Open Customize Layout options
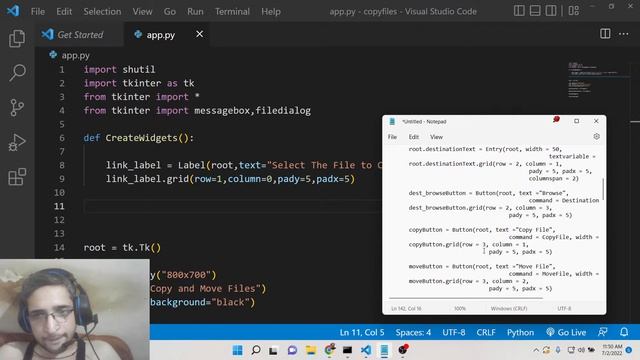Viewport: 640px width, 360px height. [573, 11]
